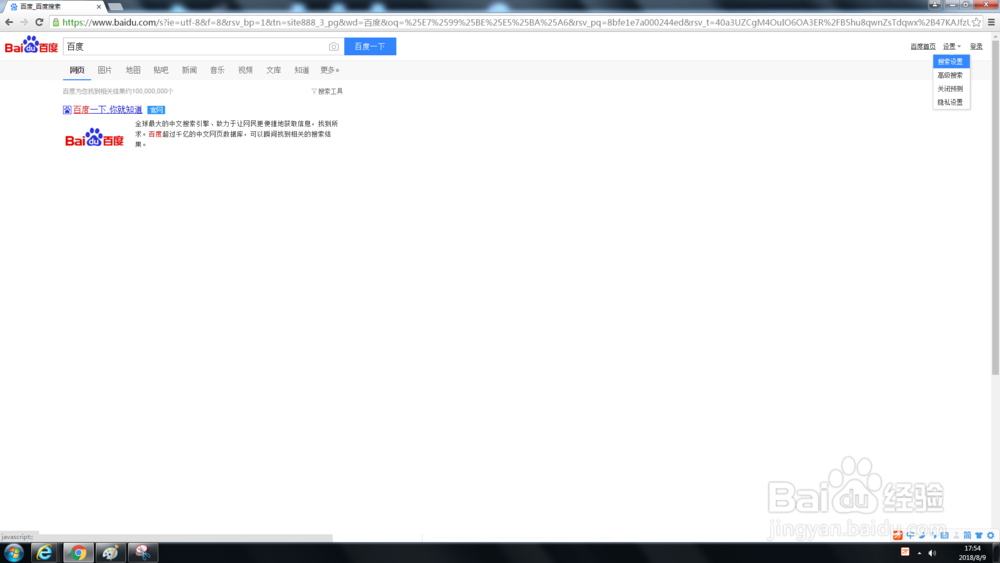Open camera image search in the search box

click(334, 47)
